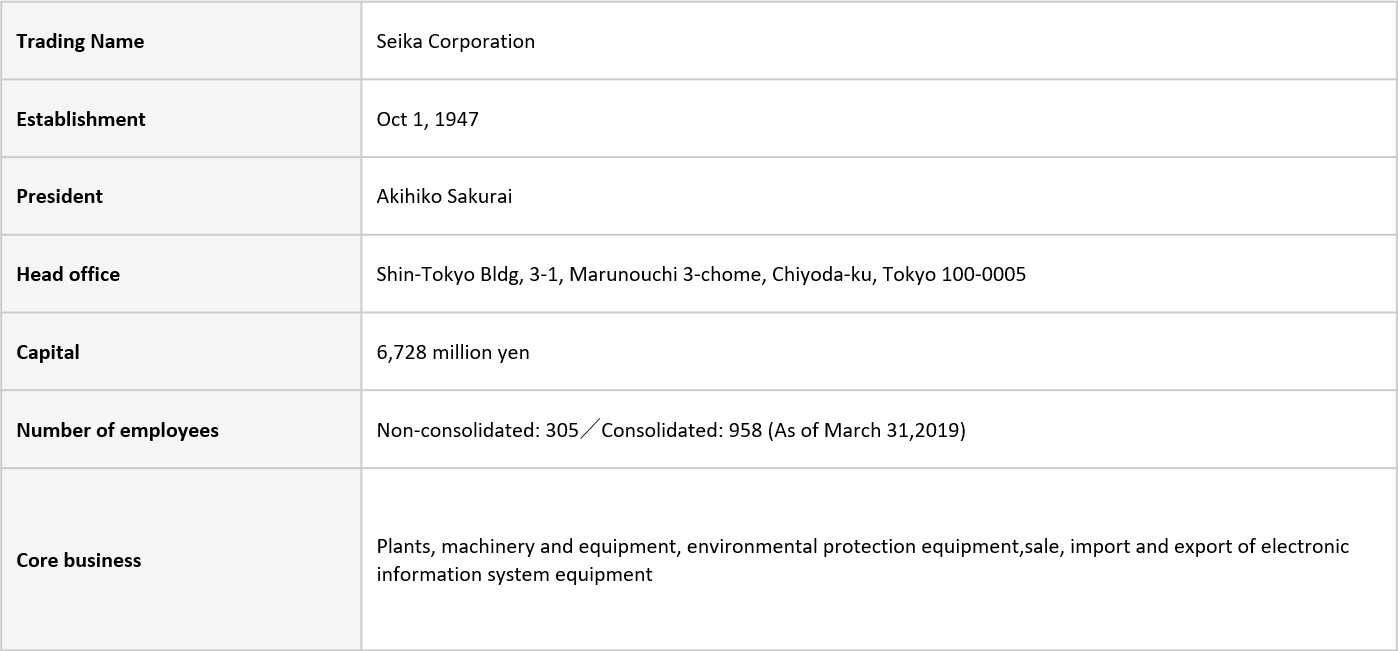Click the Establishment row header
This screenshot has height=651, width=1398.
181,119
